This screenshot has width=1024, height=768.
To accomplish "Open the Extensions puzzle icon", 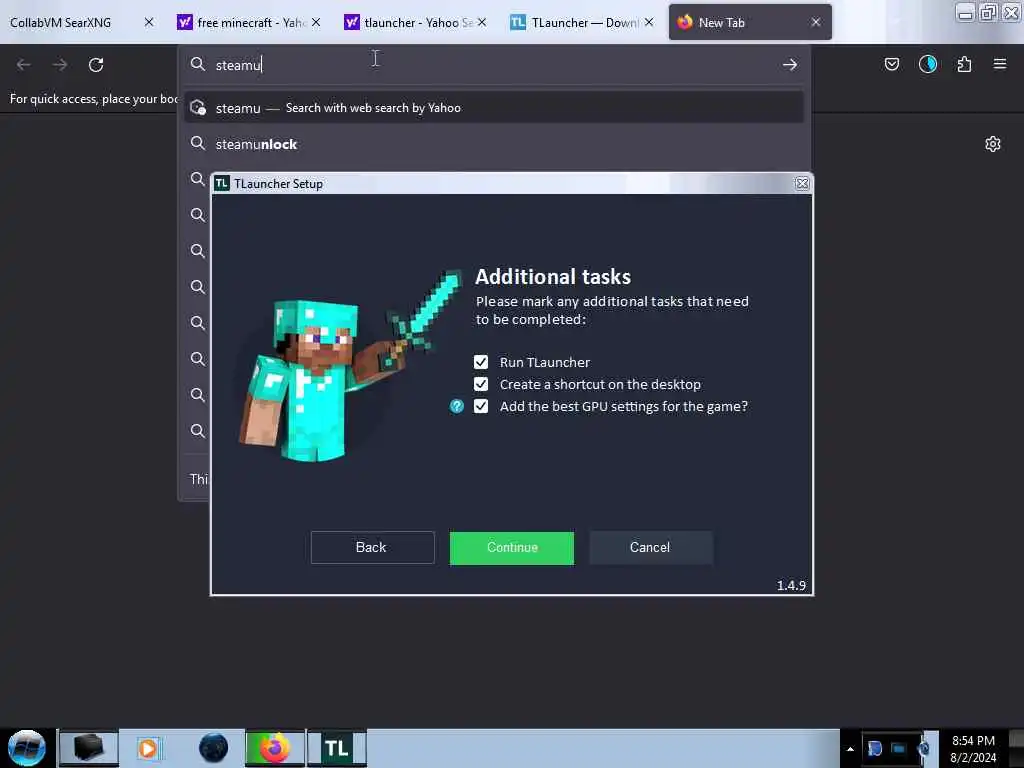I will 964,64.
